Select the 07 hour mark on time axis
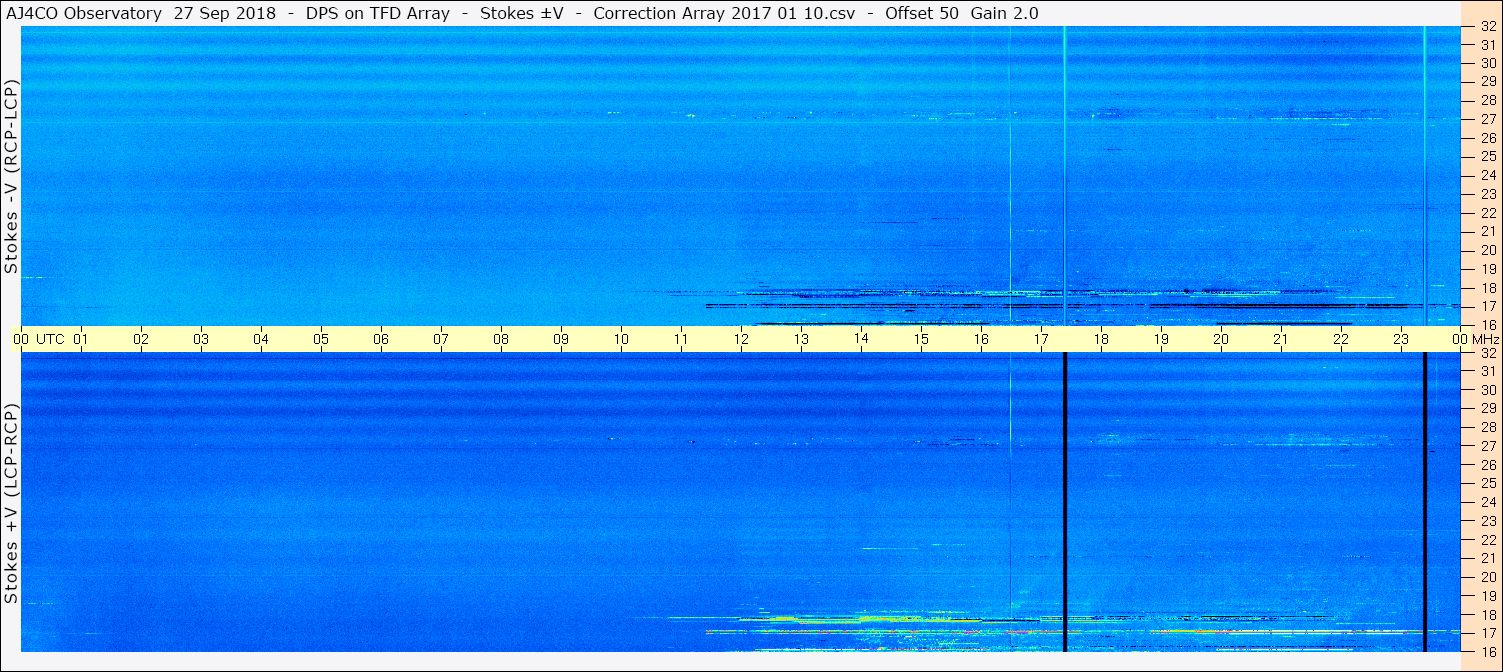Image resolution: width=1503 pixels, height=672 pixels. click(441, 339)
